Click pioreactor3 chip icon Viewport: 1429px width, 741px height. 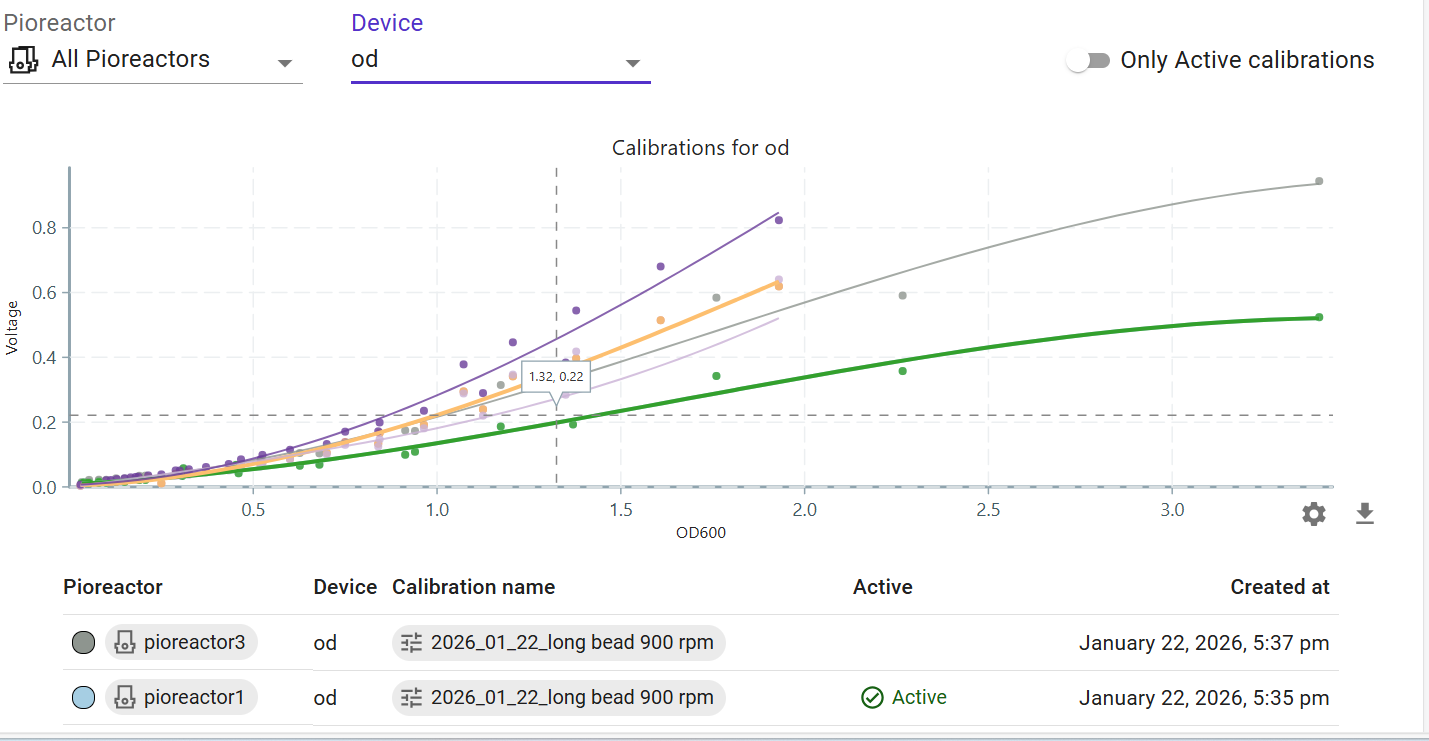[125, 642]
